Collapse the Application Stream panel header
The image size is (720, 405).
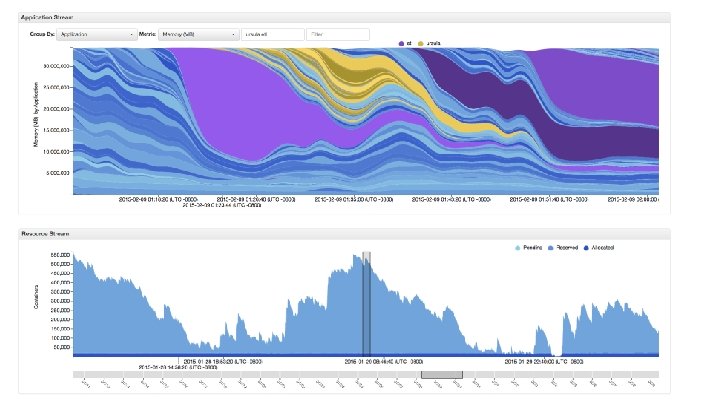(344, 17)
